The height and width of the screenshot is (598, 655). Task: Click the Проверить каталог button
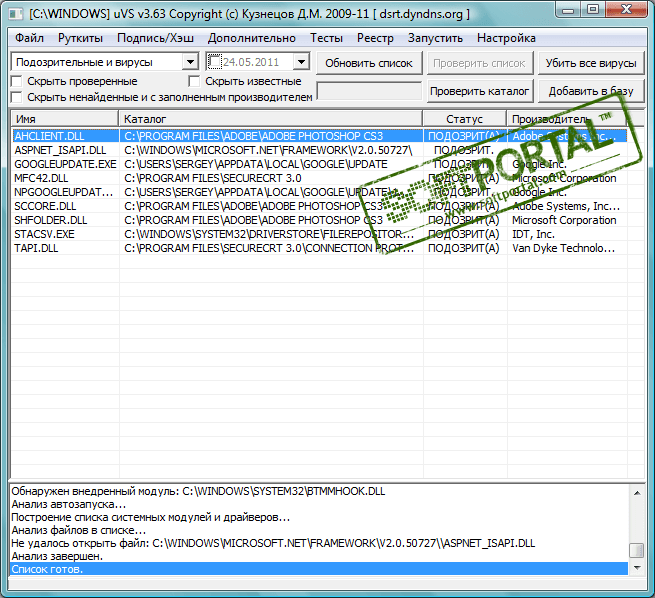[480, 91]
